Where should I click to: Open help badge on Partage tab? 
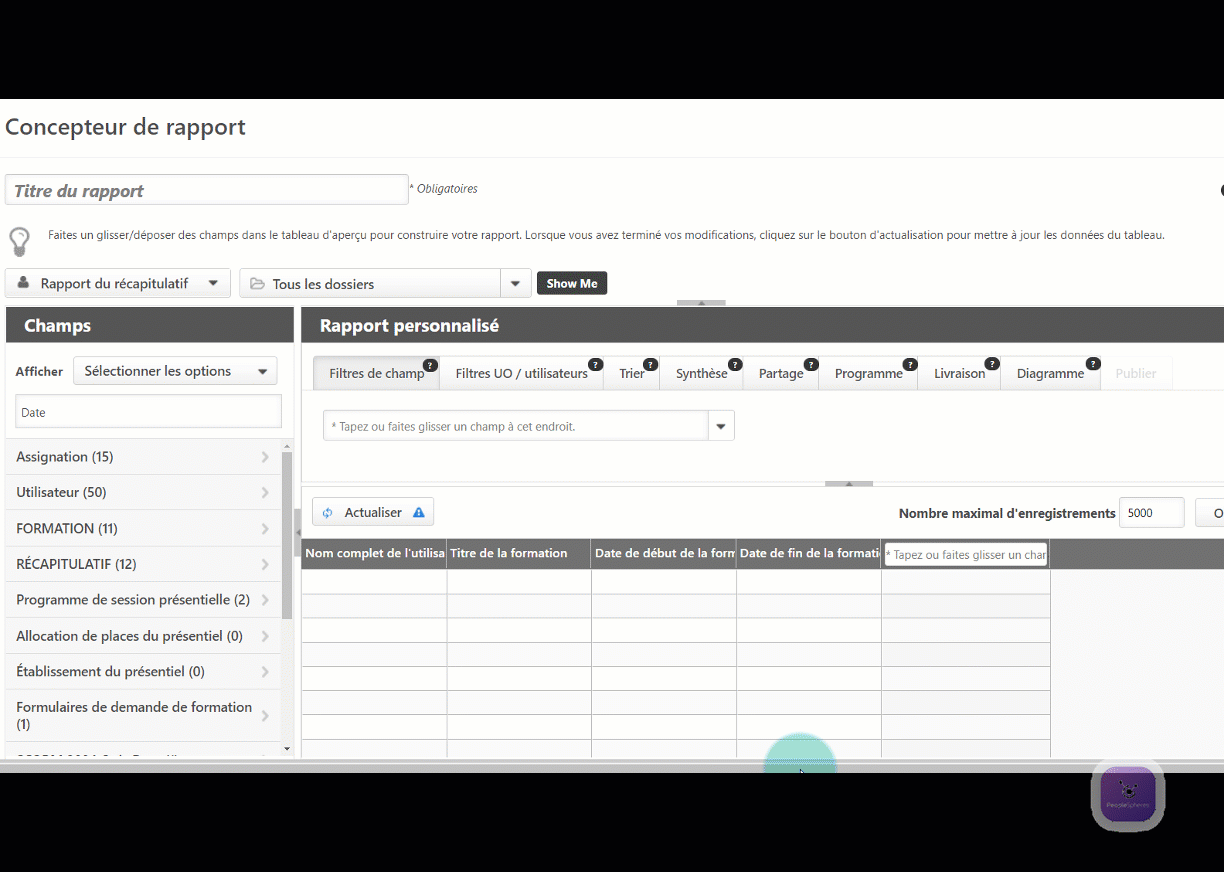tap(811, 365)
